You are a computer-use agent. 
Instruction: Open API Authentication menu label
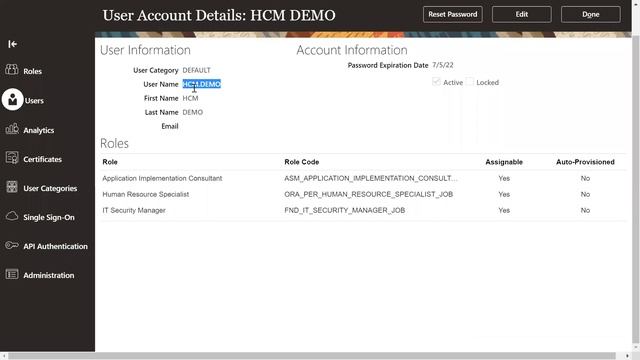point(55,246)
